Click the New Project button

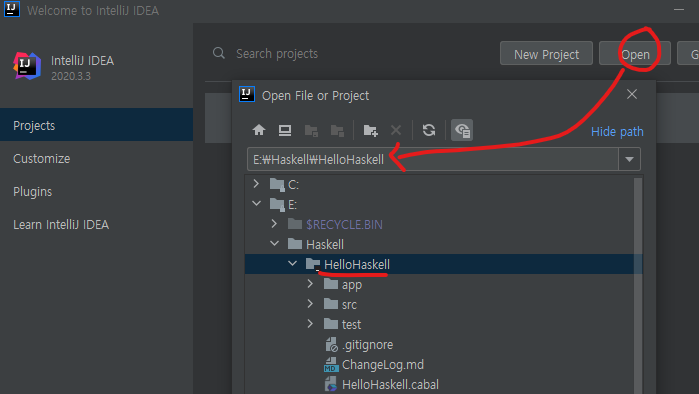[547, 54]
